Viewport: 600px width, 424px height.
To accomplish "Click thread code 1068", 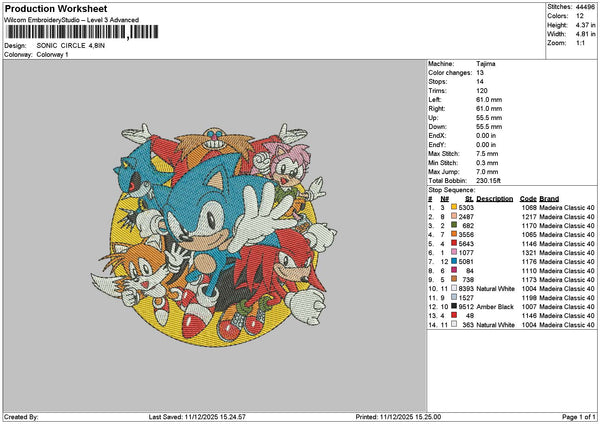I will coord(528,207).
